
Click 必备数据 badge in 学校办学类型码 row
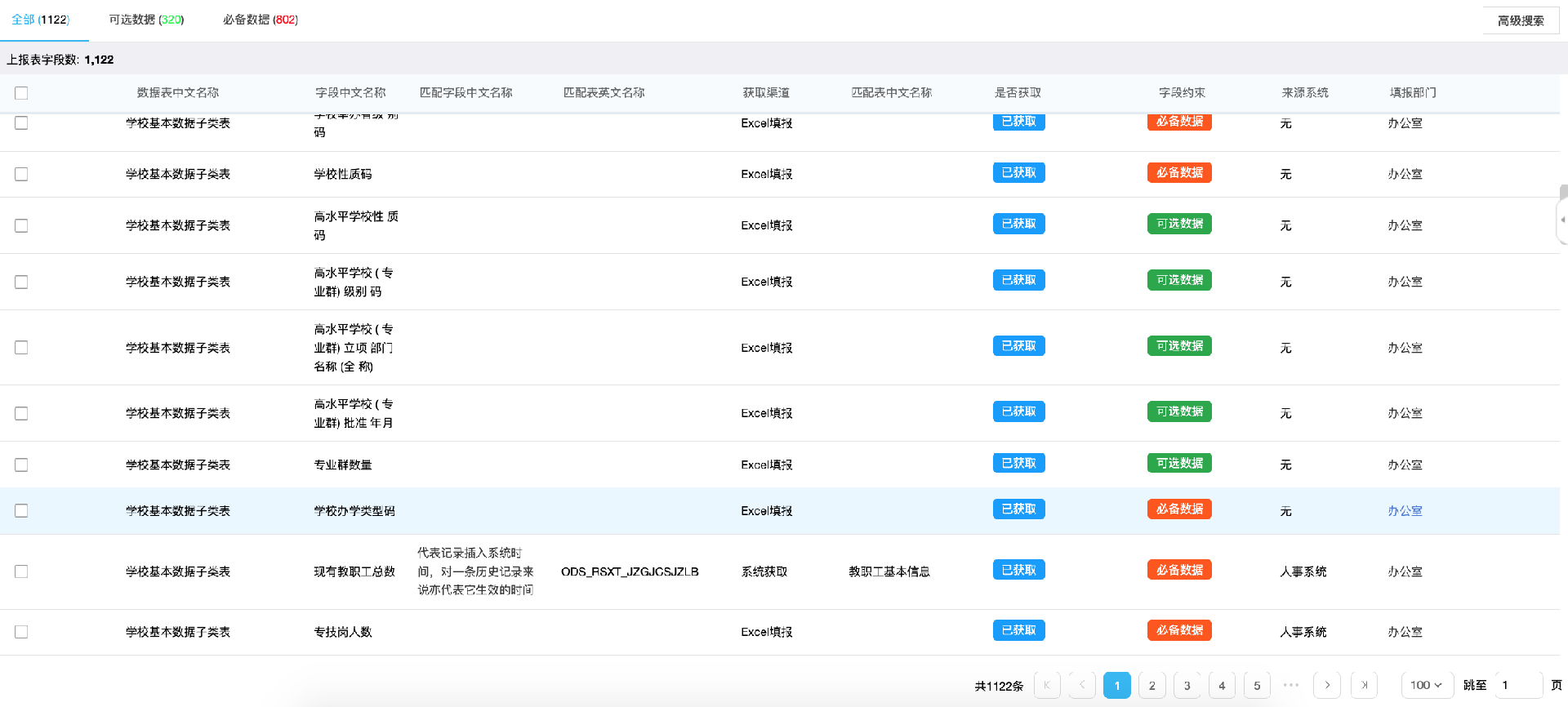(x=1179, y=509)
